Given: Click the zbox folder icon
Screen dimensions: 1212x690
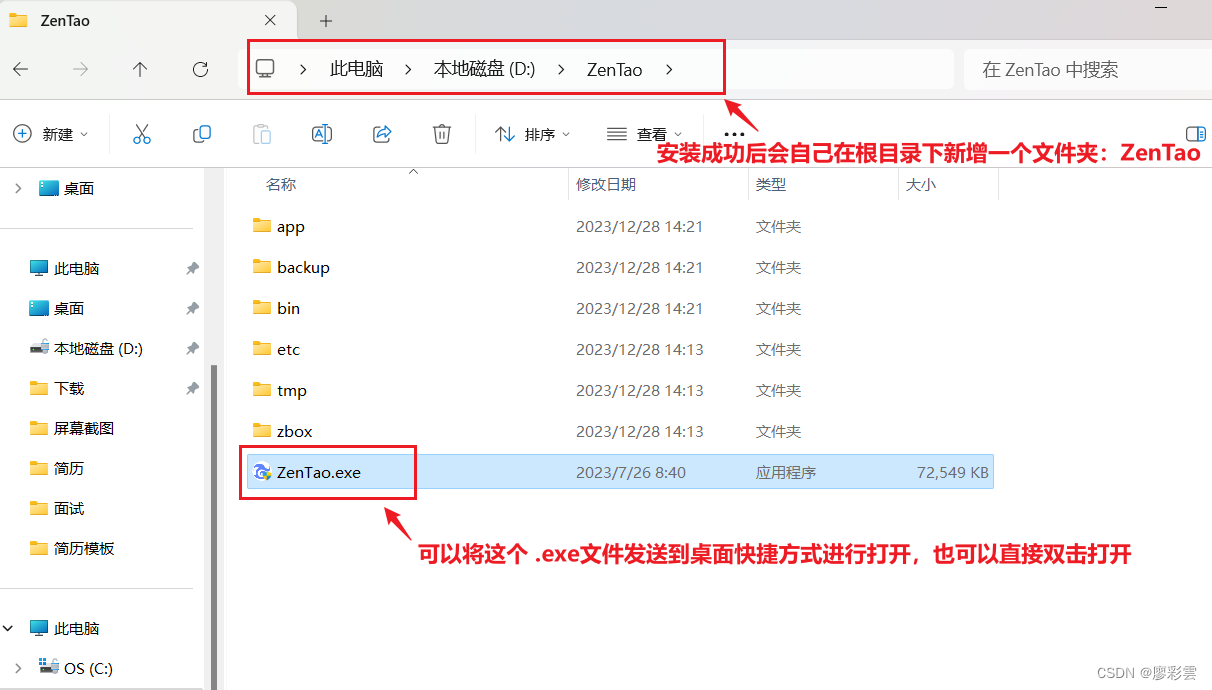Looking at the screenshot, I should click(x=262, y=431).
